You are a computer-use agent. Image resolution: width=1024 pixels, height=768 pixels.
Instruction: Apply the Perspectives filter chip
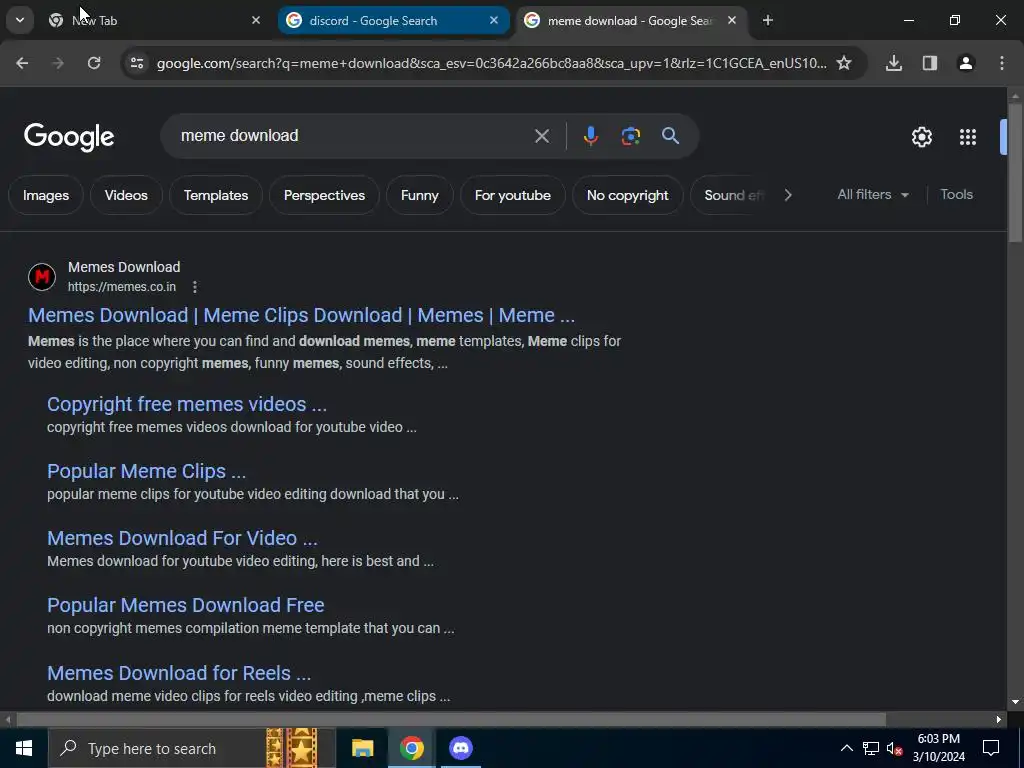point(324,195)
